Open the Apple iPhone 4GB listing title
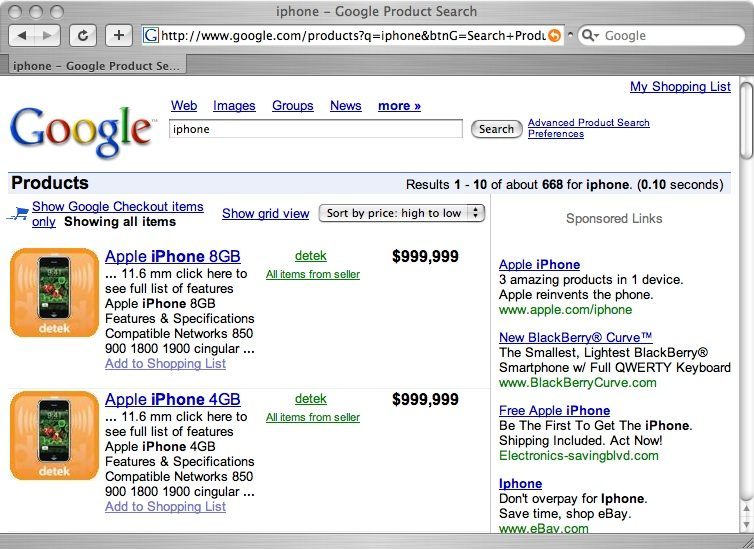The image size is (754, 549). [173, 399]
